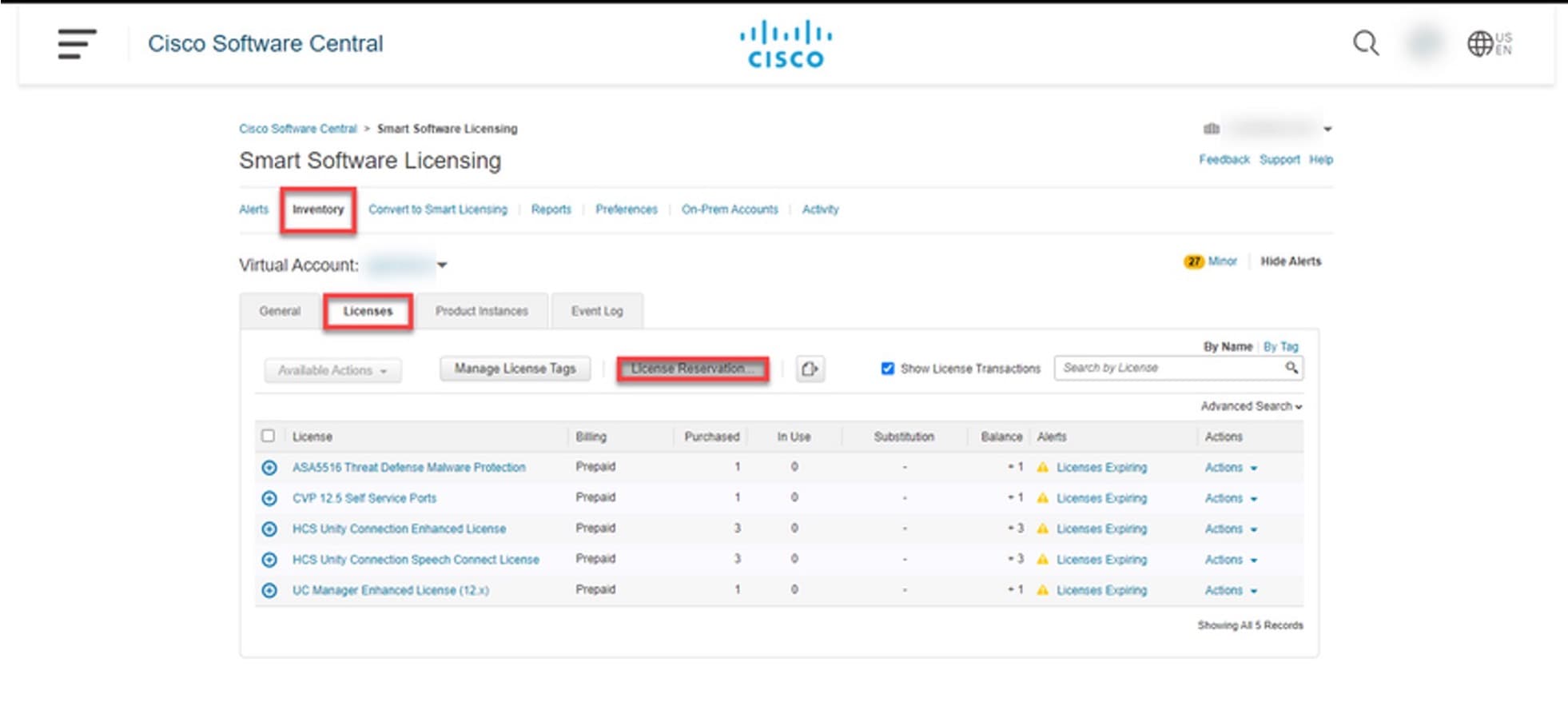Viewport: 1568px width, 710px height.
Task: Toggle Show License Transactions checkbox
Action: (887, 369)
